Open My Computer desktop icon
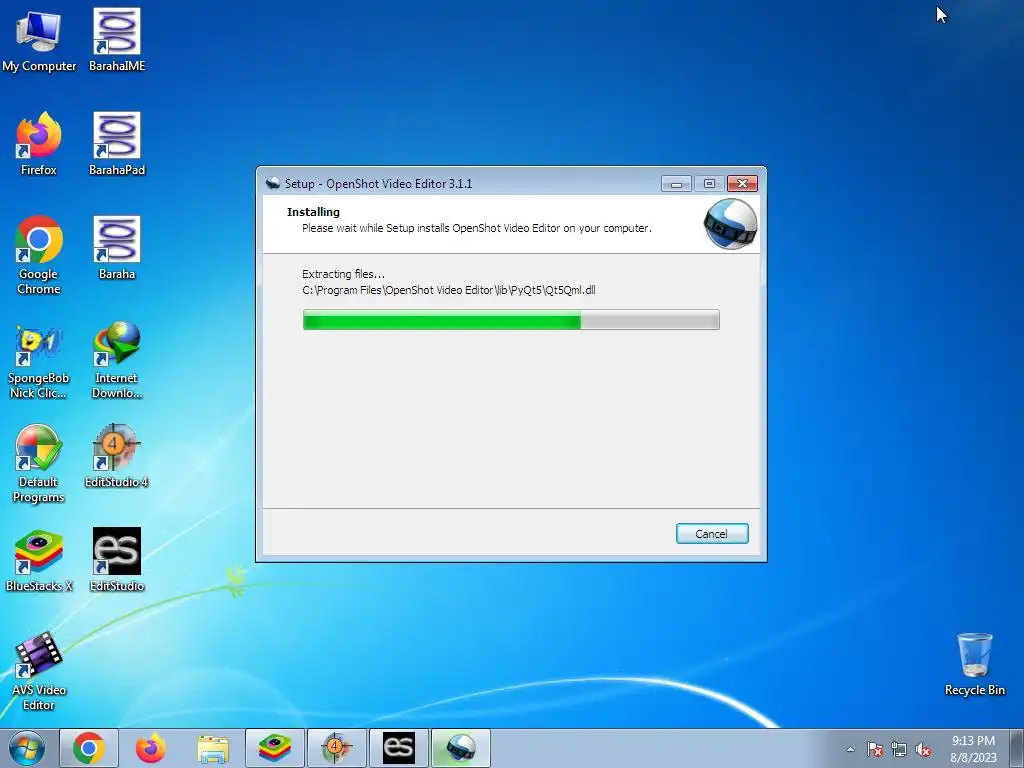 coord(39,40)
